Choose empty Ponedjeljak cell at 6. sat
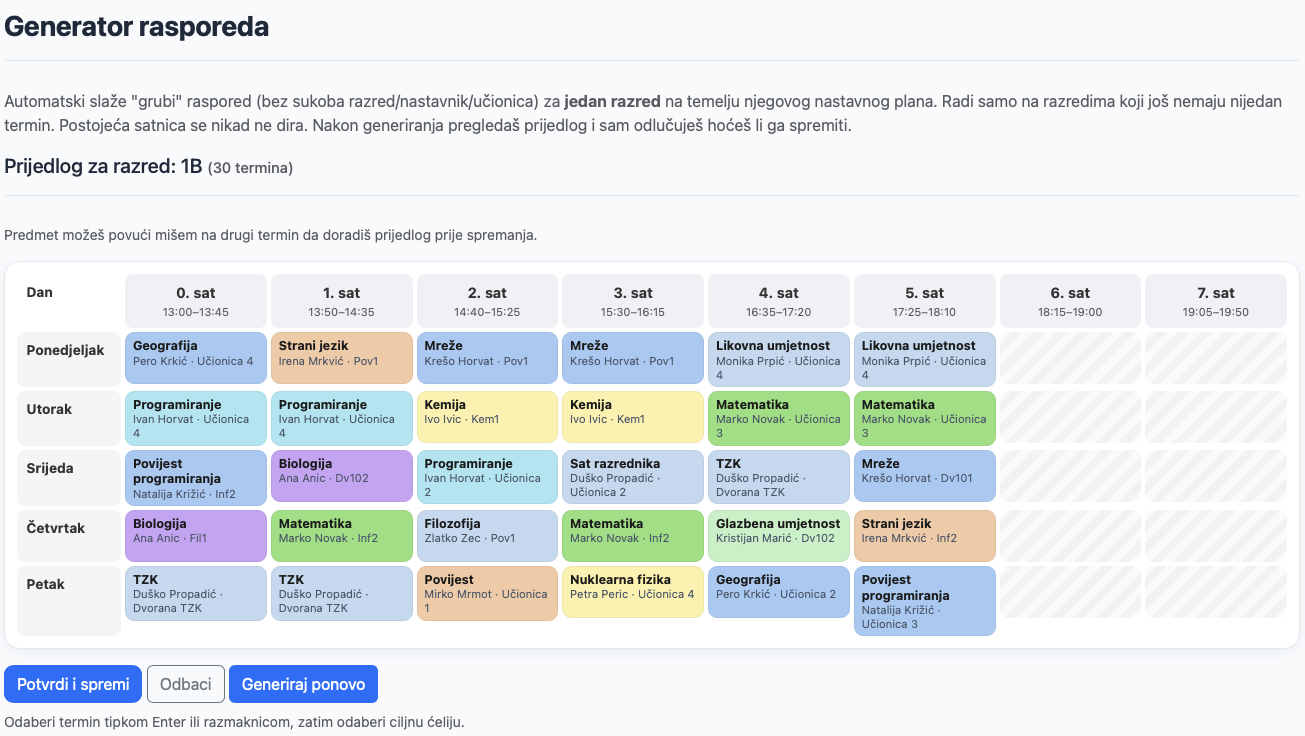 pyautogui.click(x=1071, y=358)
